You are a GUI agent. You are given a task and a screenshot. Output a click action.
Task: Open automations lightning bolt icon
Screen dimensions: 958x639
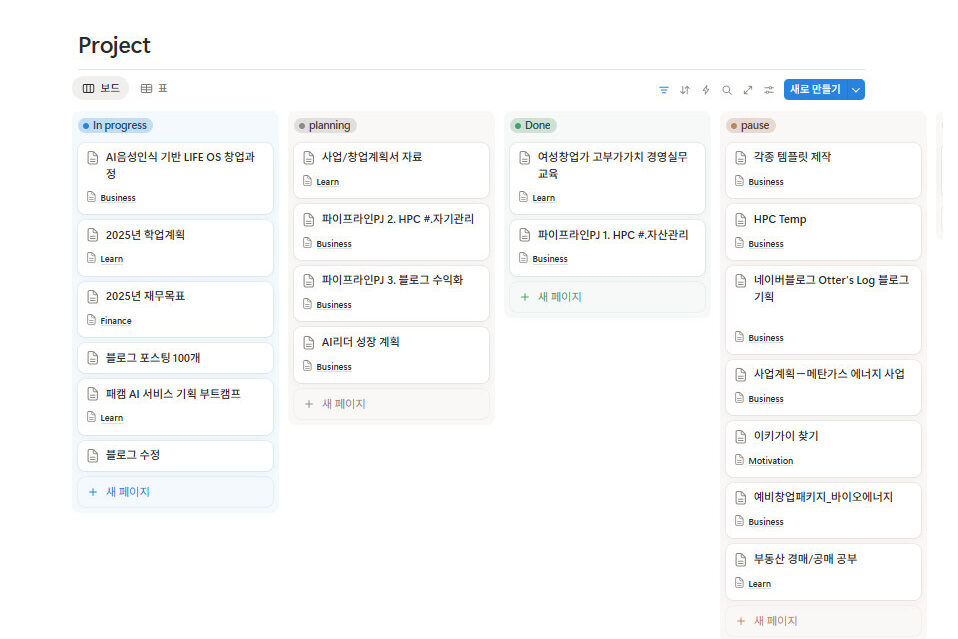coord(706,90)
